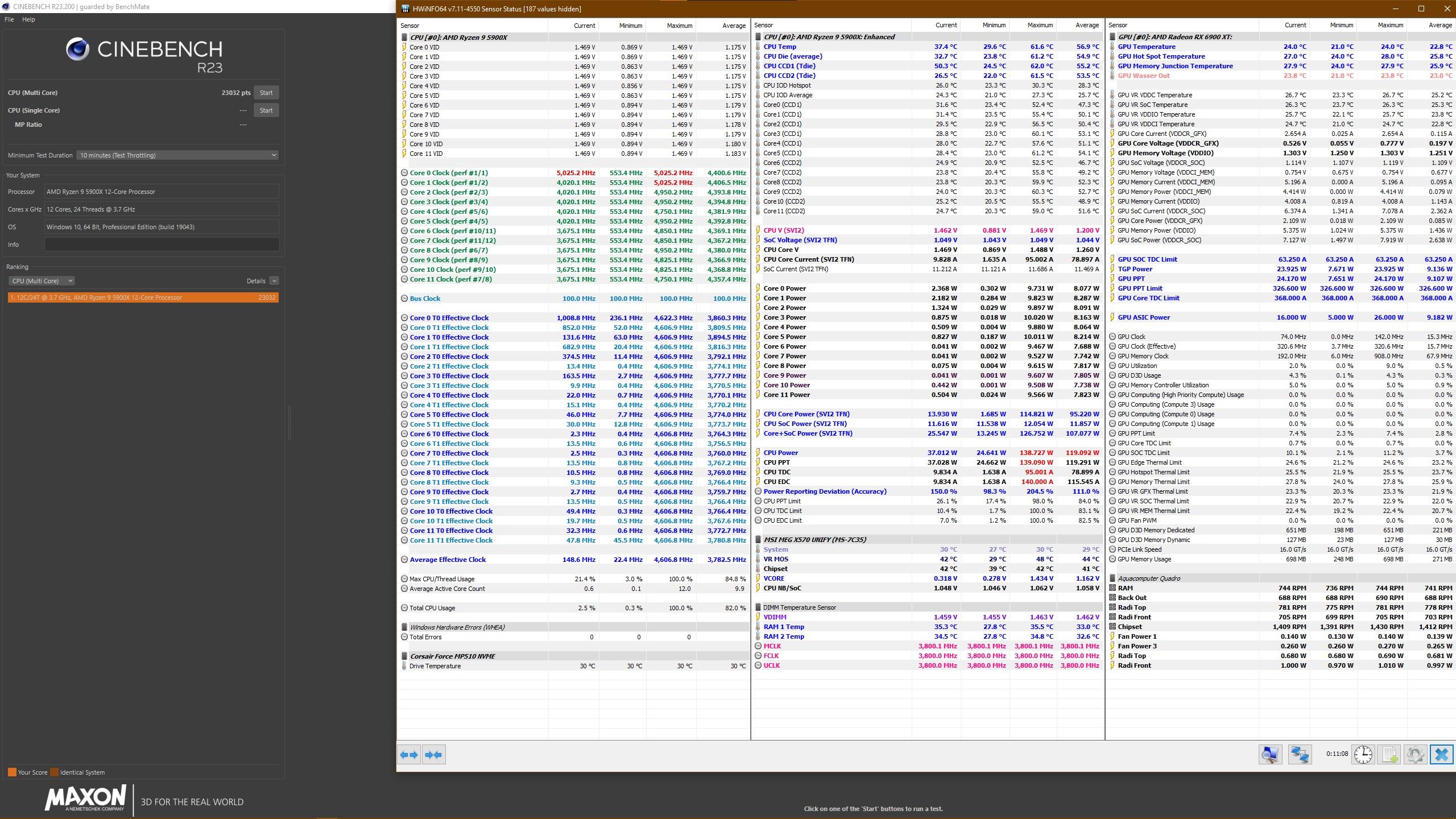The height and width of the screenshot is (819, 1456).
Task: Select the PCIe Link Speed row
Action: (x=1281, y=549)
